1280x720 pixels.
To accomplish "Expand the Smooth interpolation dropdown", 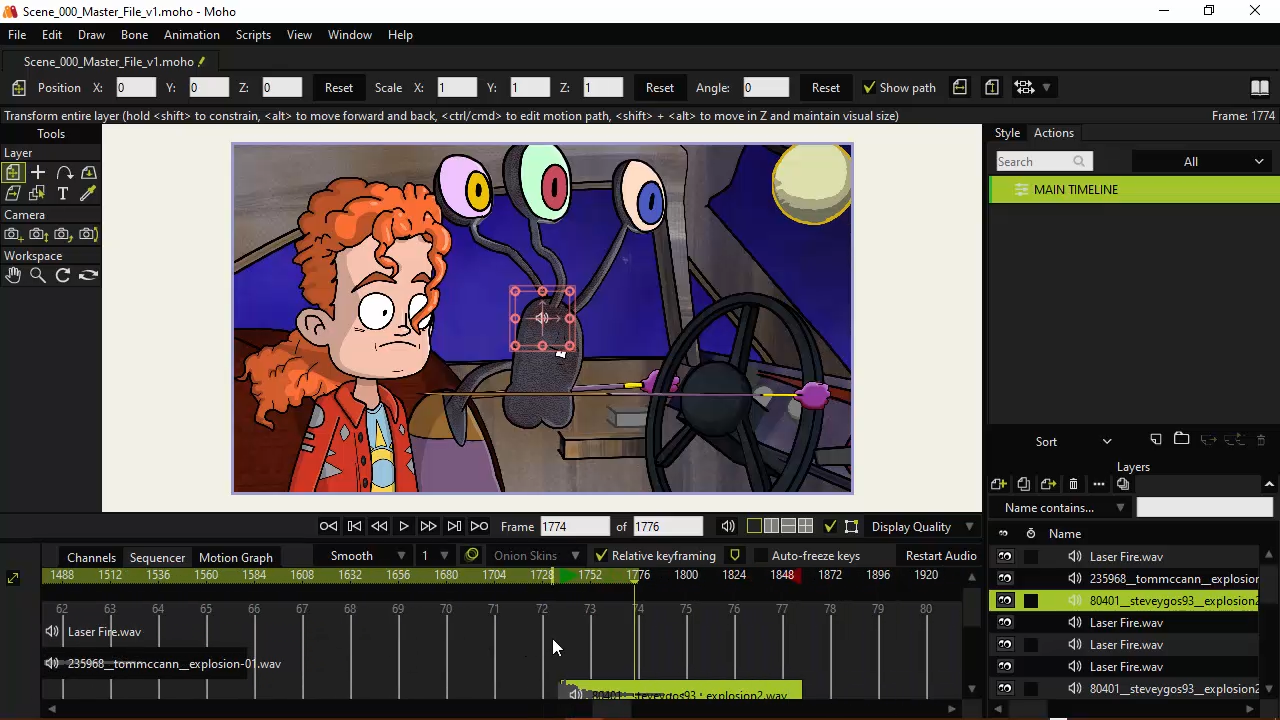I will (x=367, y=556).
